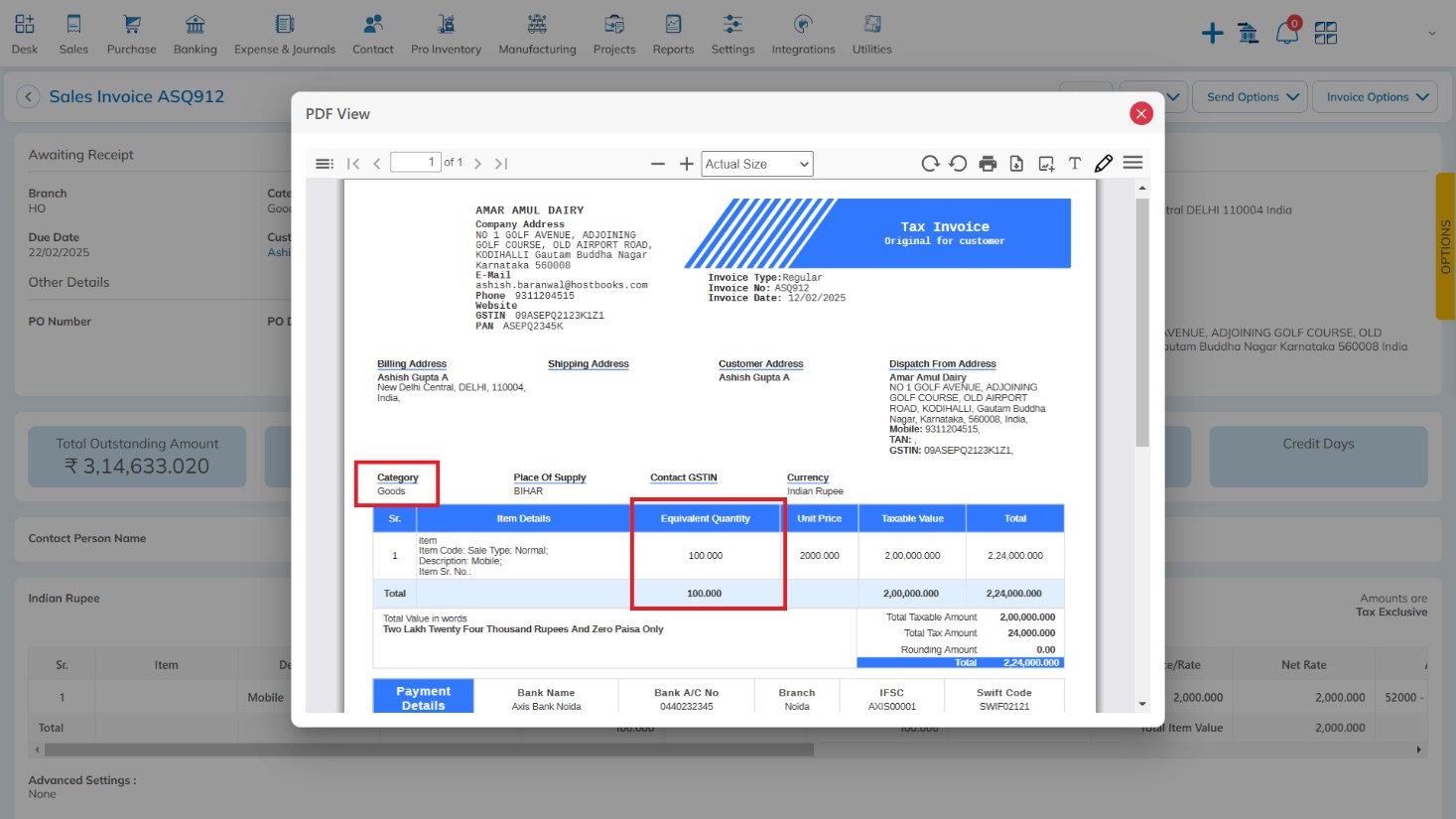Viewport: 1456px width, 819px height.
Task: Zoom out the PDF with minus icon
Action: tap(658, 164)
